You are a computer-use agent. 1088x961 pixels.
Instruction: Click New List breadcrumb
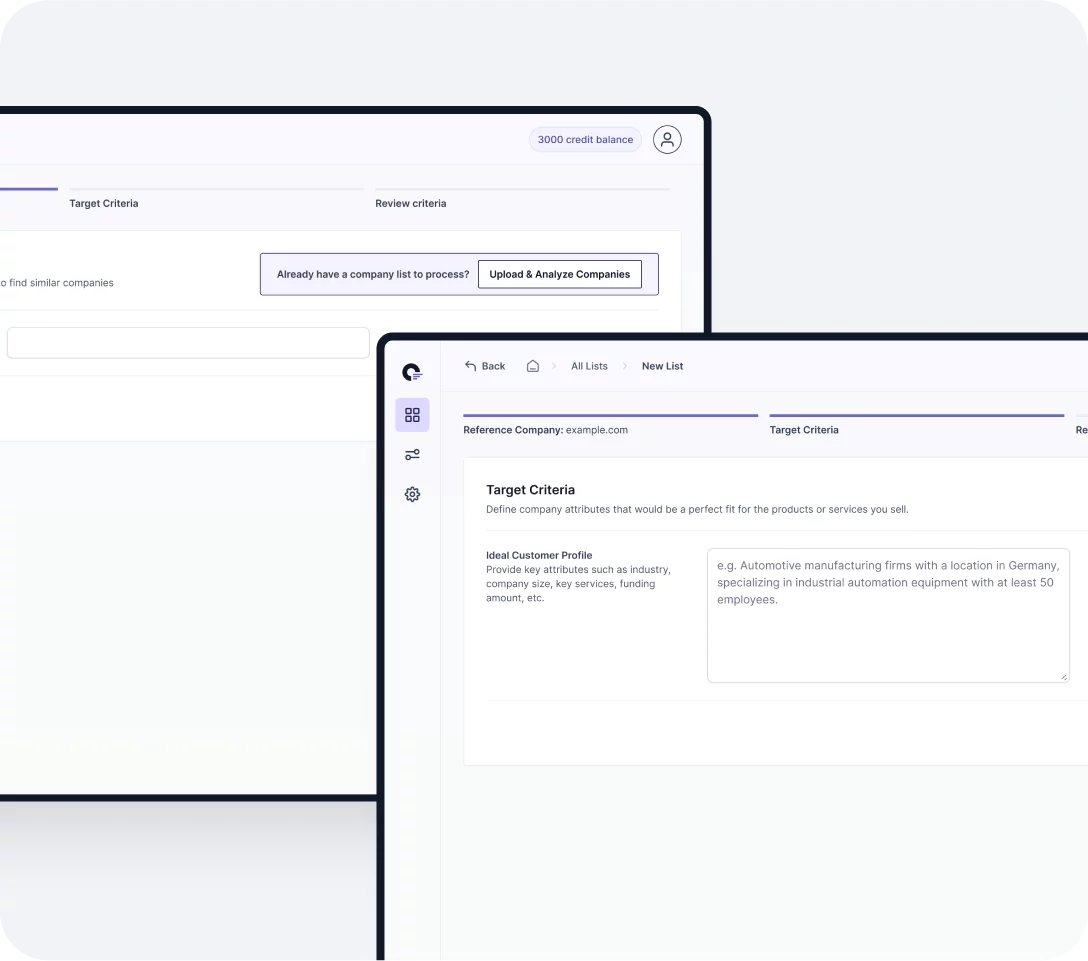pos(662,366)
